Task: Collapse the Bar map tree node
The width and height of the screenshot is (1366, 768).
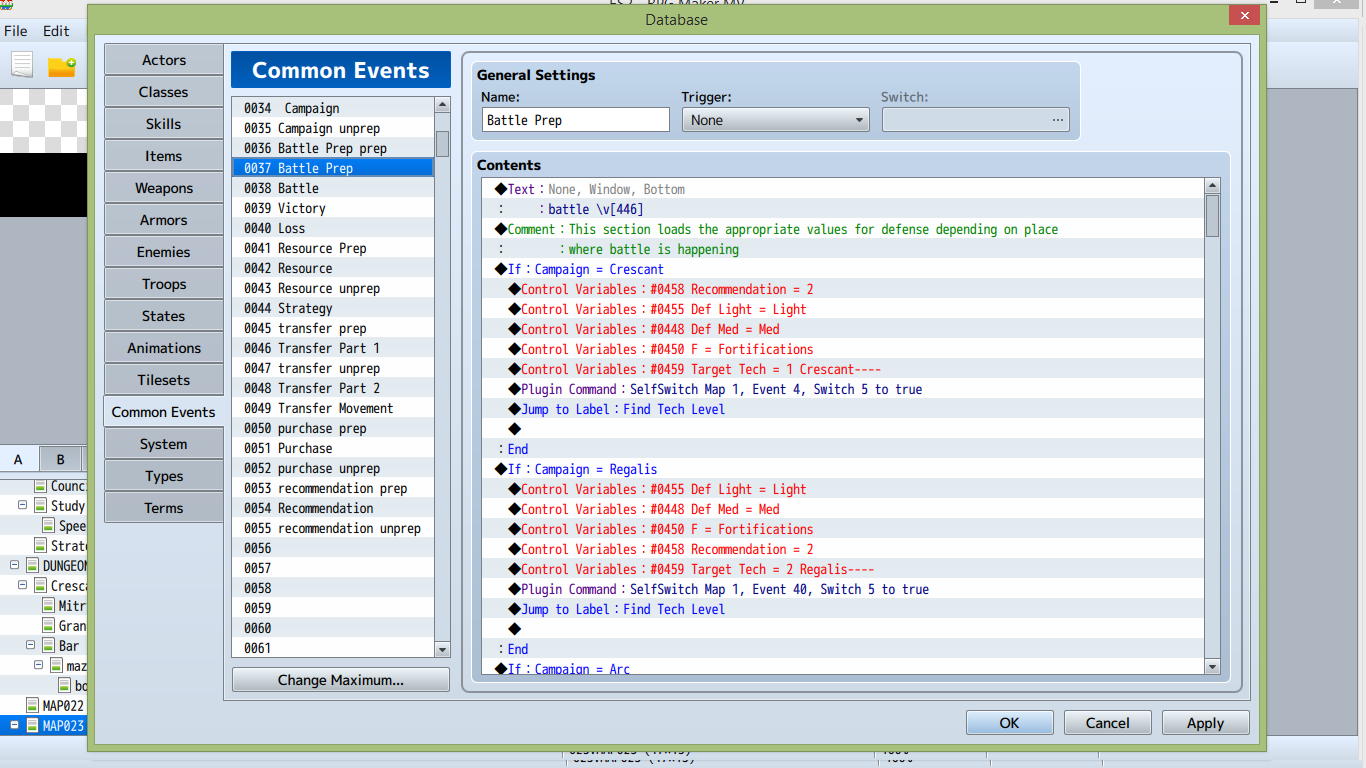Action: 31,646
